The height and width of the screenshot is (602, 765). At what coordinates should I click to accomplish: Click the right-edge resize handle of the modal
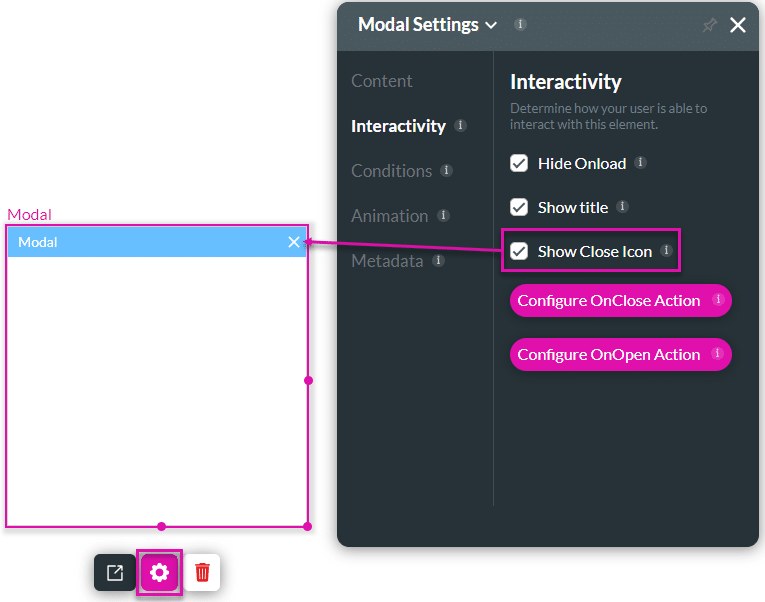click(308, 380)
